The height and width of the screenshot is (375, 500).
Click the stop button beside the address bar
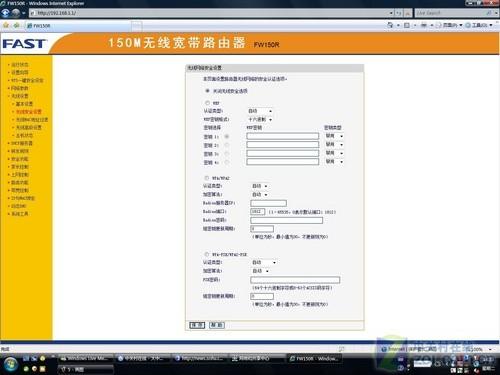point(408,13)
